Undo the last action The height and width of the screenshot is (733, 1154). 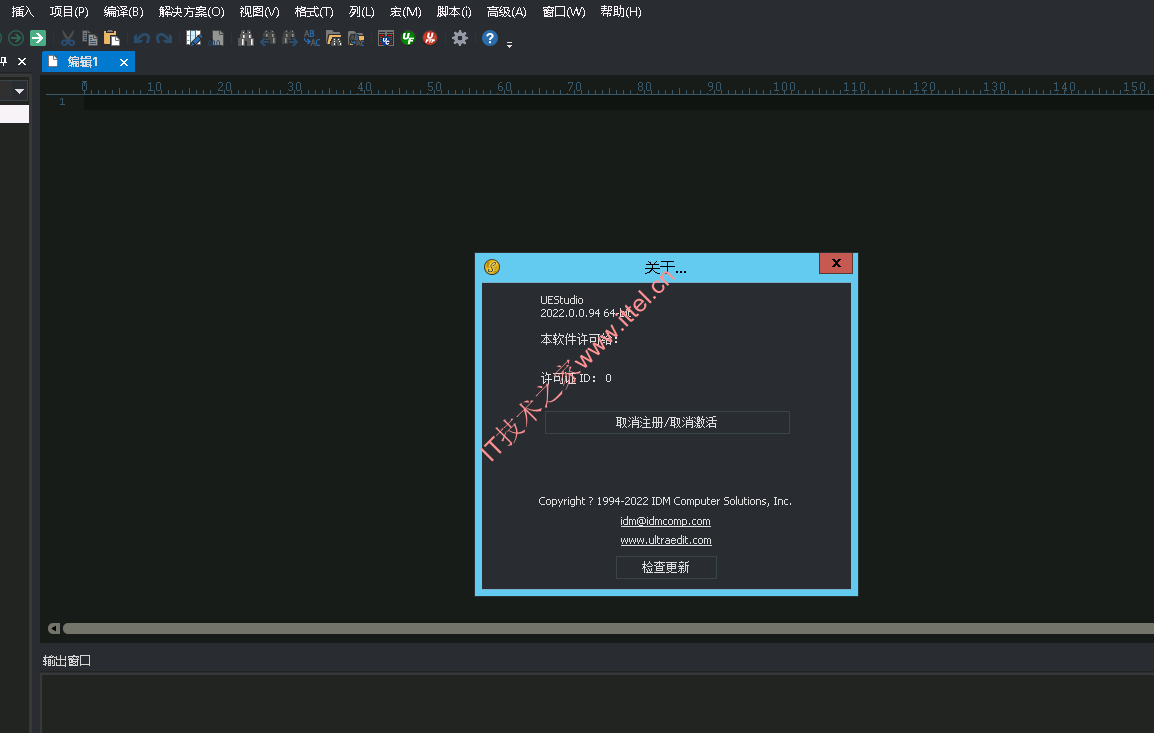click(x=142, y=38)
